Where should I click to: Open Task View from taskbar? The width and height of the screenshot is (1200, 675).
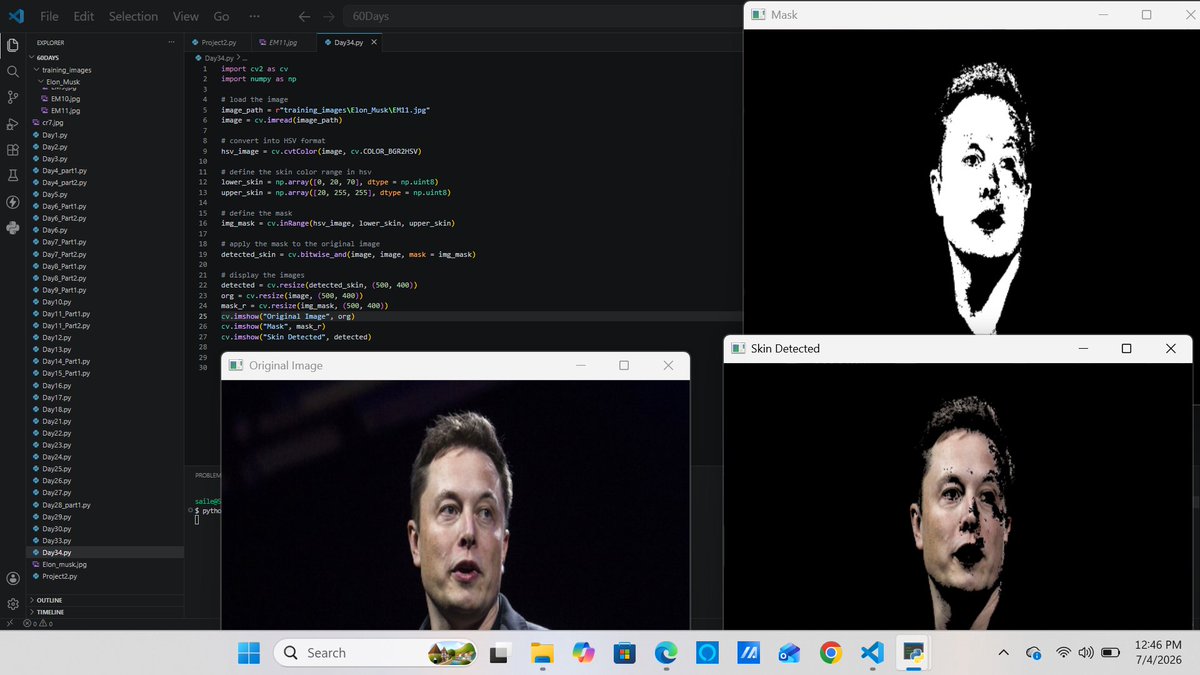point(499,653)
